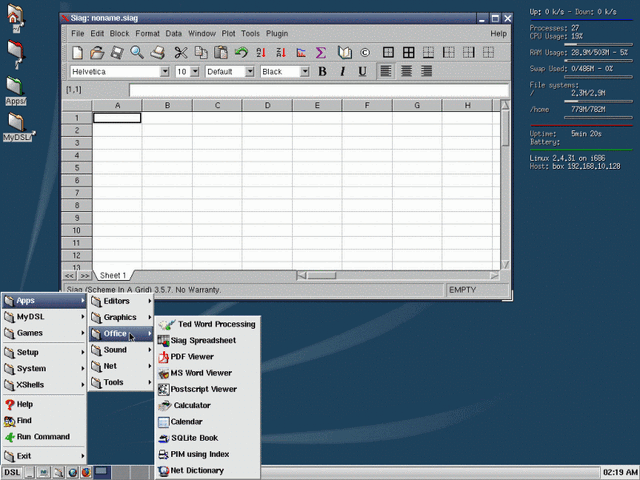Viewport: 640px width, 480px height.
Task: Click the green undo arrow icon
Action: click(241, 52)
